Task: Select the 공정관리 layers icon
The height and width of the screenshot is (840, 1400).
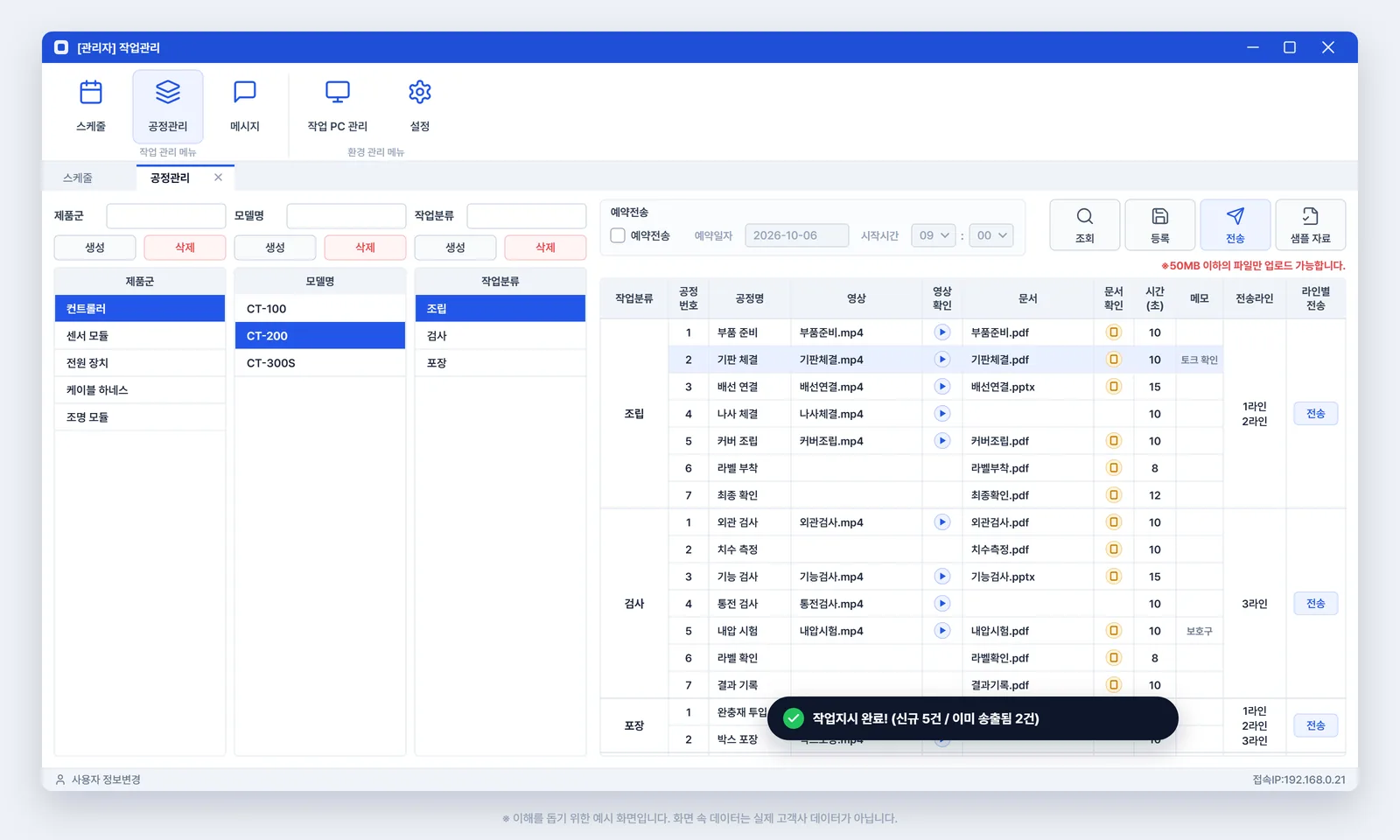Action: click(x=168, y=106)
